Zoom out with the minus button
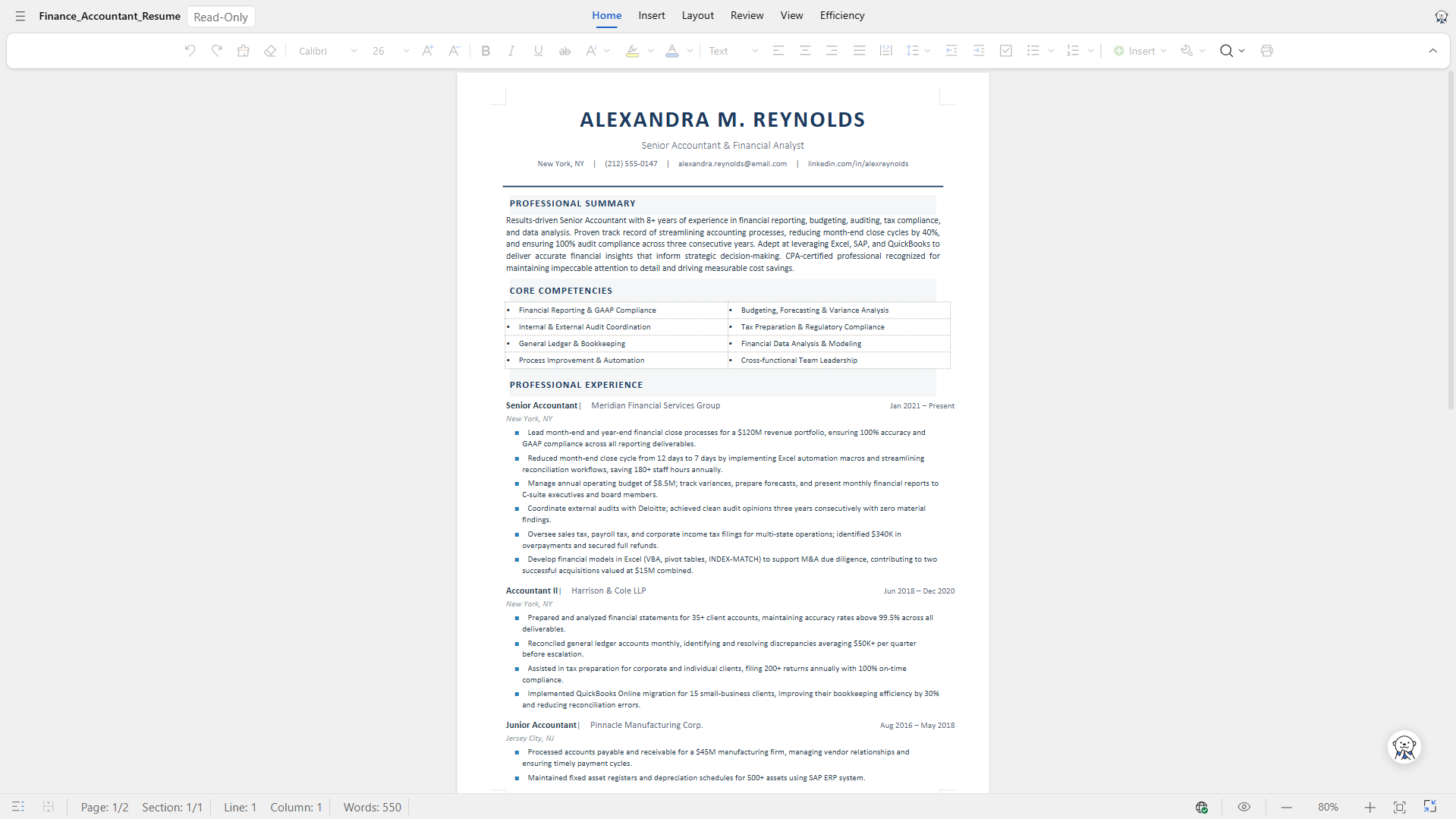The height and width of the screenshot is (819, 1456). click(1286, 807)
